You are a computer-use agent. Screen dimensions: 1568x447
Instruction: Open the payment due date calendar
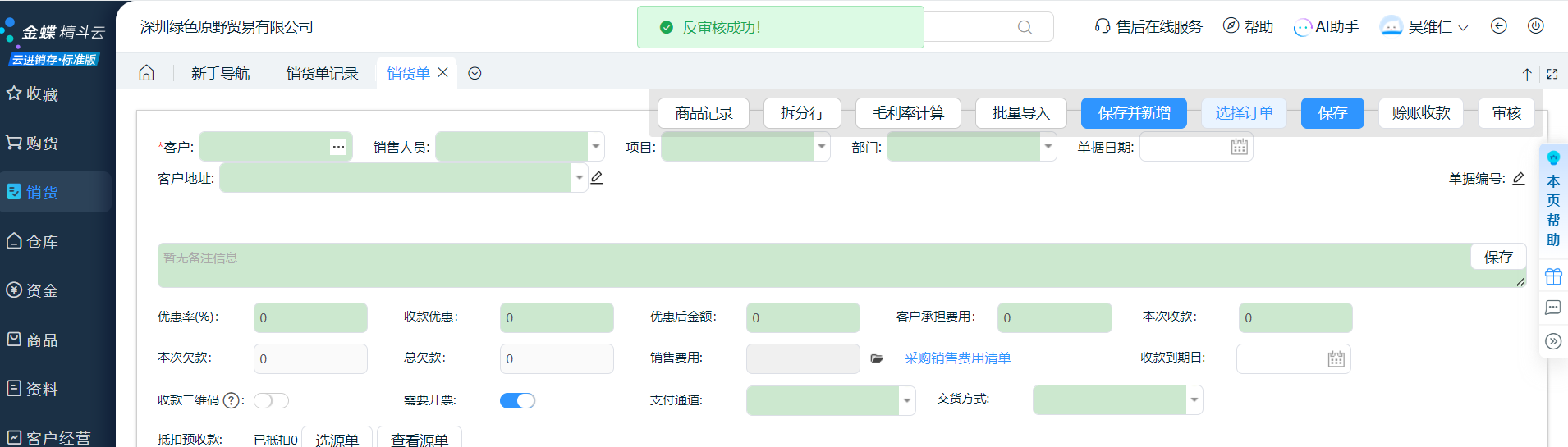(x=1336, y=358)
